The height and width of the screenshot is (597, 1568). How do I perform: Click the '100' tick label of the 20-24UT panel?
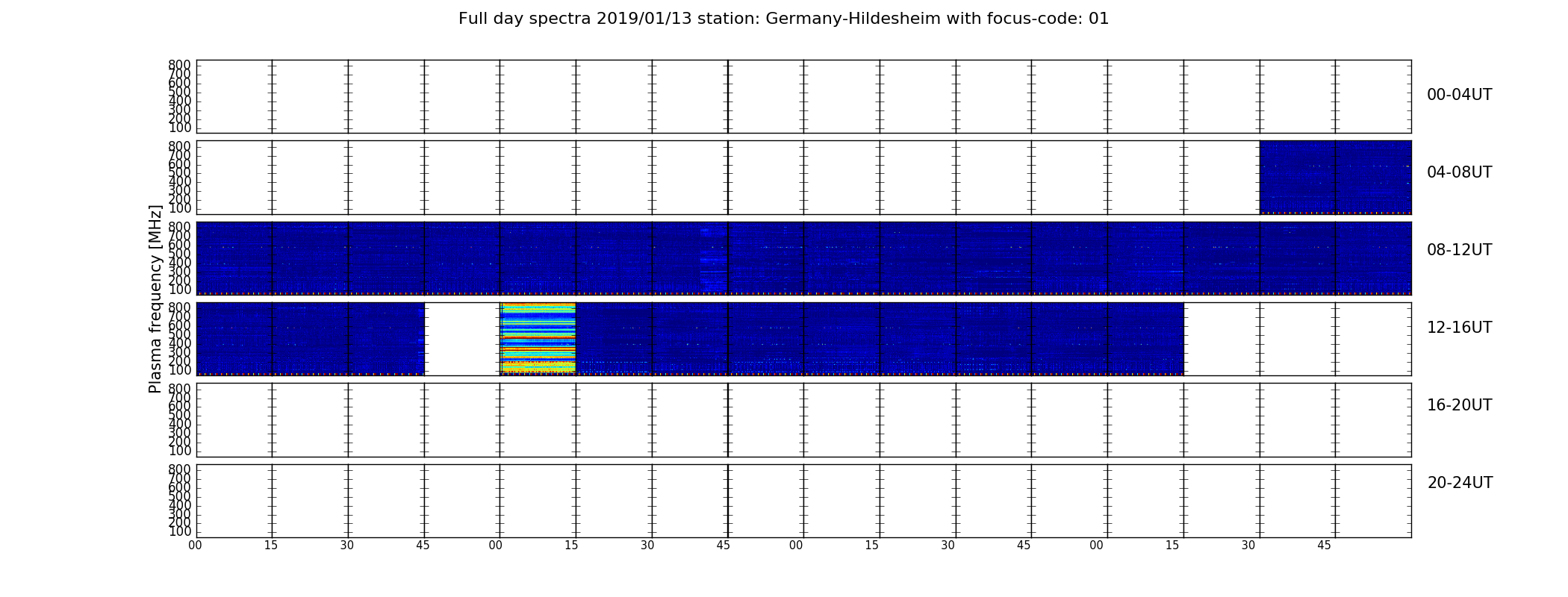click(179, 531)
